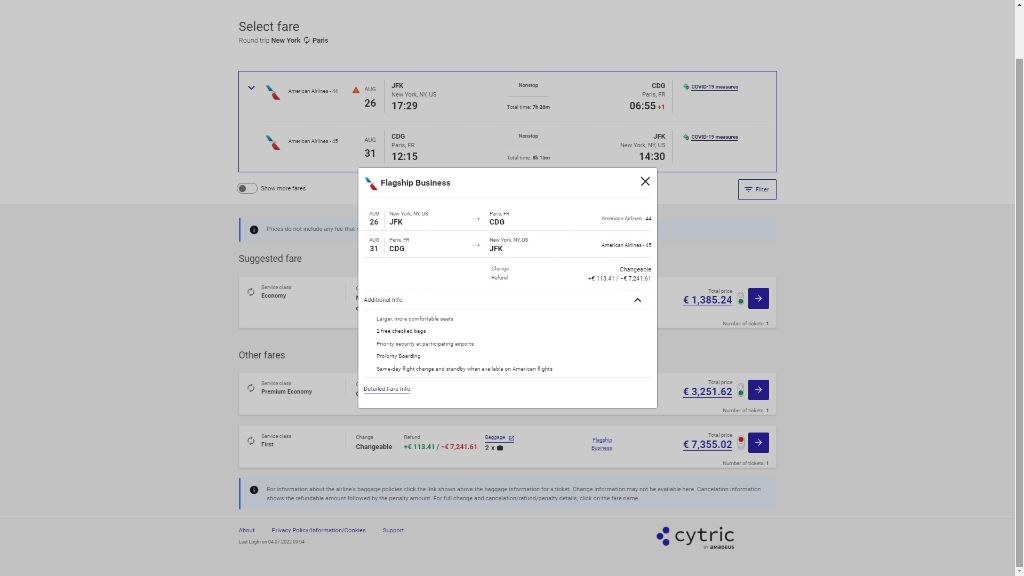Click the warning triangle on outbound flight
This screenshot has height=576, width=1024.
click(355, 90)
